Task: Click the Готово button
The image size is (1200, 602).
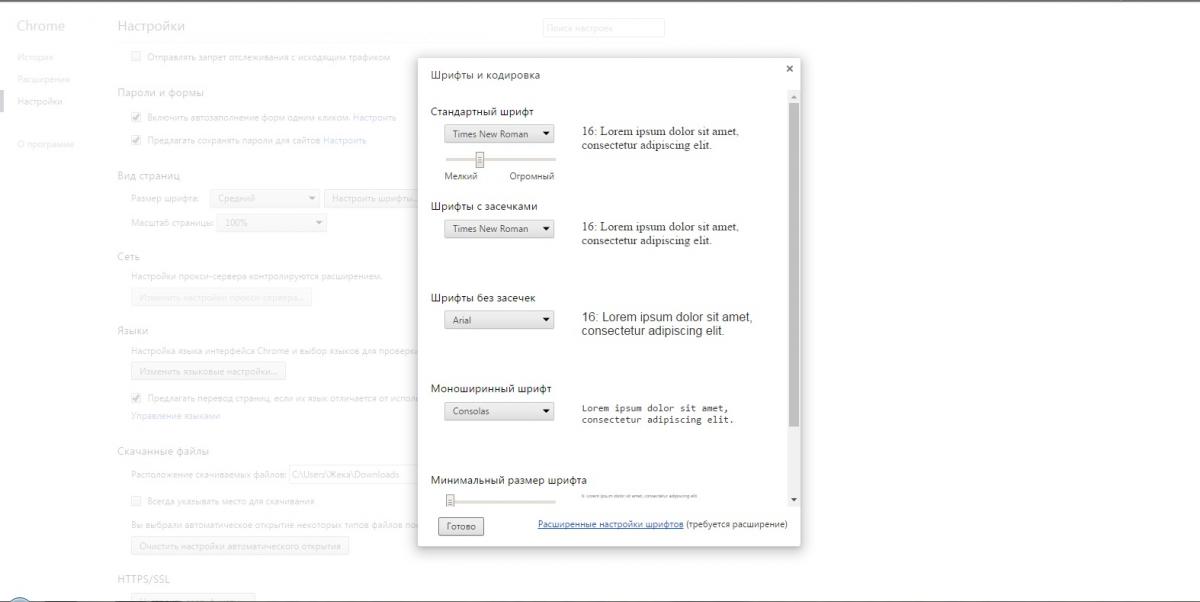Action: [461, 526]
